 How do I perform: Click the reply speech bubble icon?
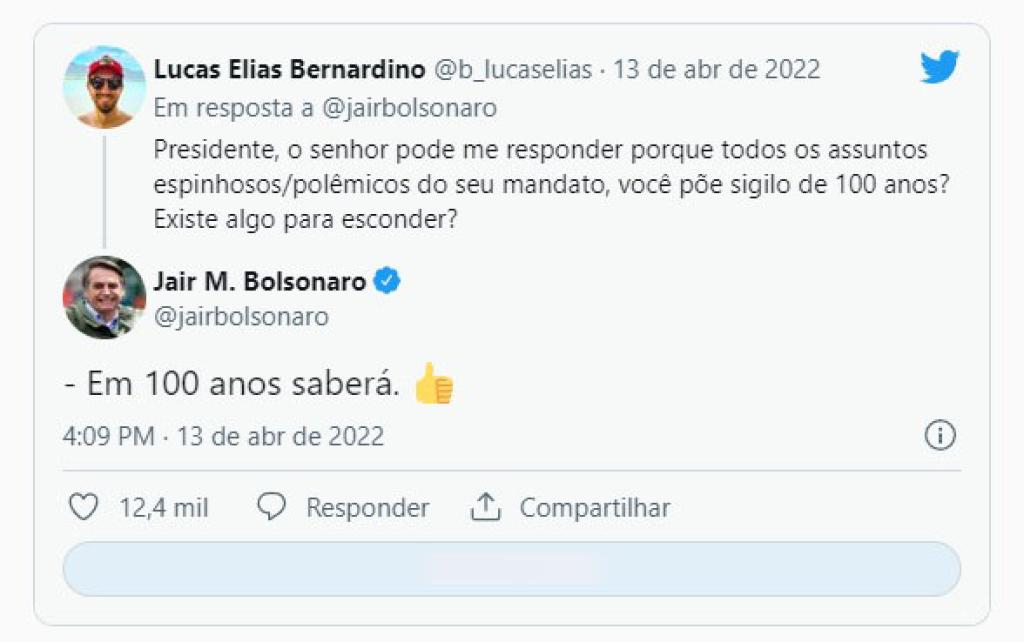[x=272, y=507]
